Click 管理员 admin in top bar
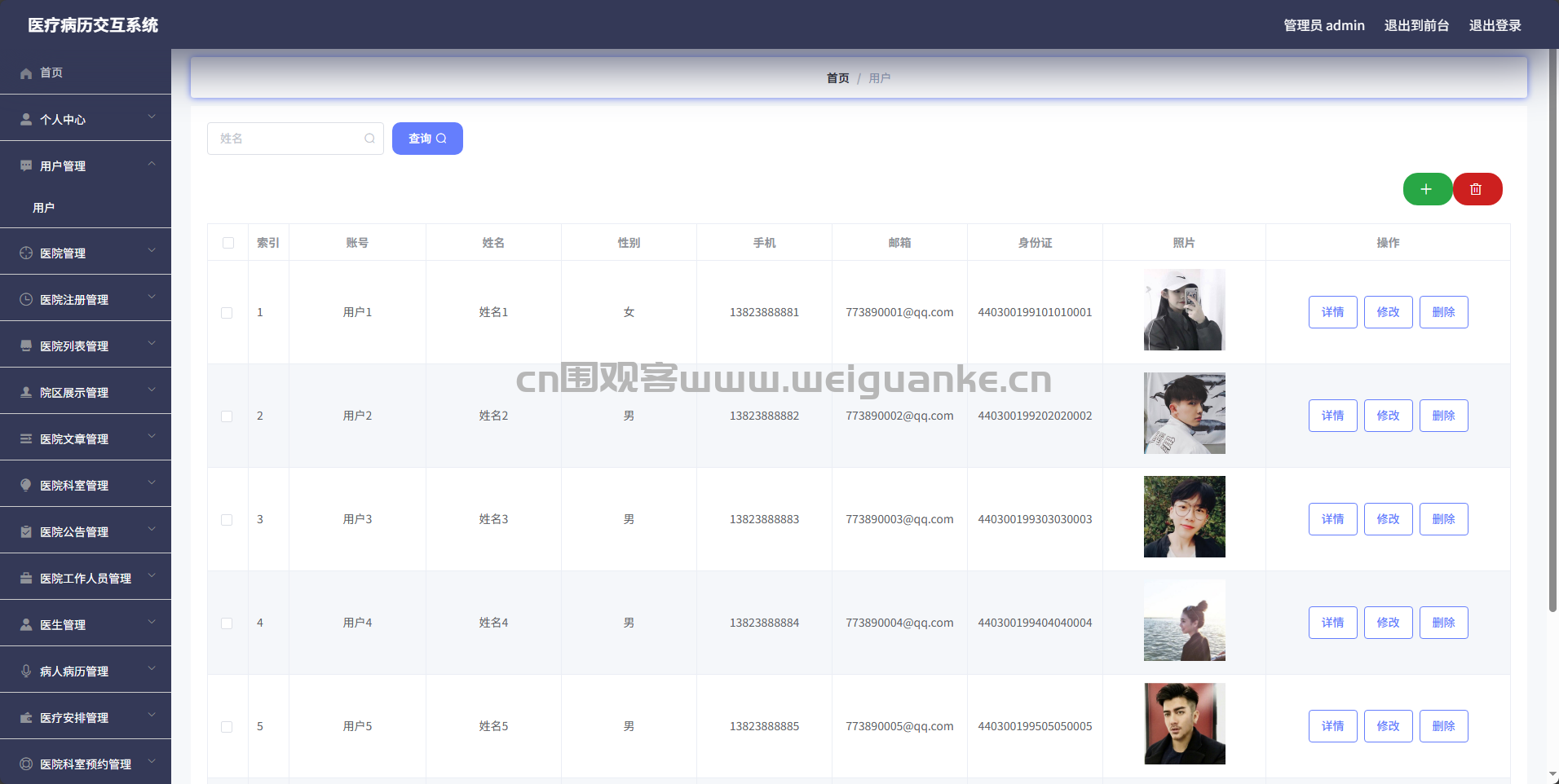The width and height of the screenshot is (1559, 784). point(1323,25)
